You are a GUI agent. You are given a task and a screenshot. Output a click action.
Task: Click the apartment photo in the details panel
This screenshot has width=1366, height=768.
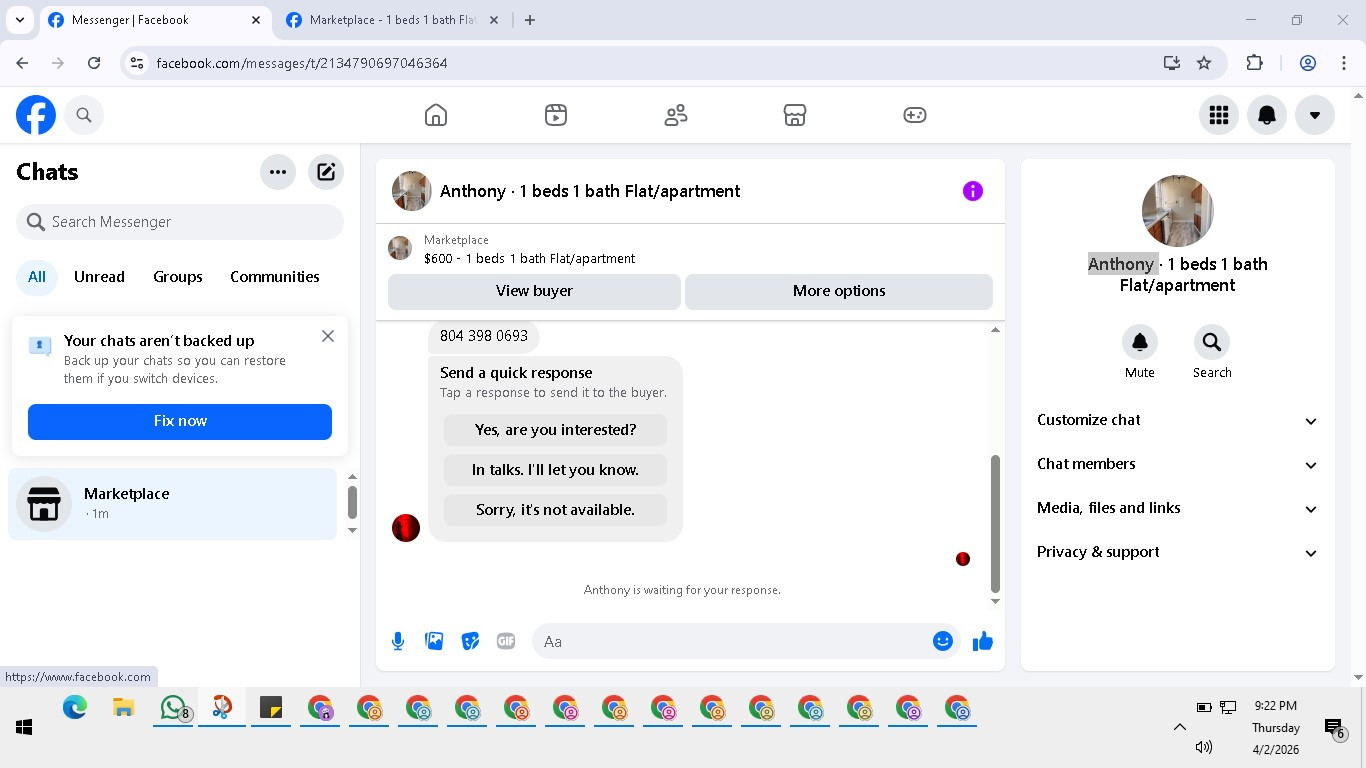coord(1178,211)
